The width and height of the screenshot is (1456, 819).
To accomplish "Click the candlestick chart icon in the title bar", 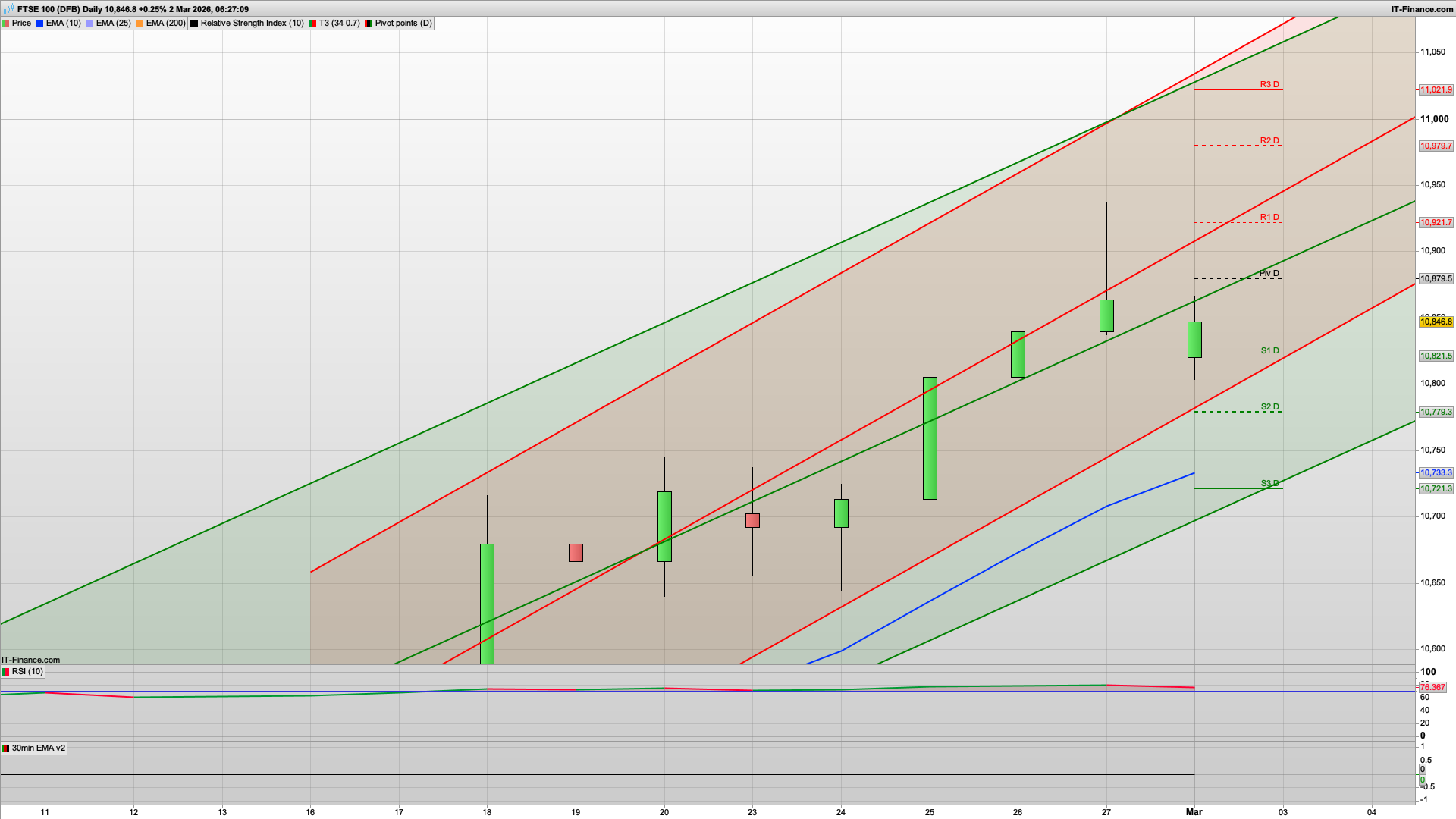I will 8,10.
